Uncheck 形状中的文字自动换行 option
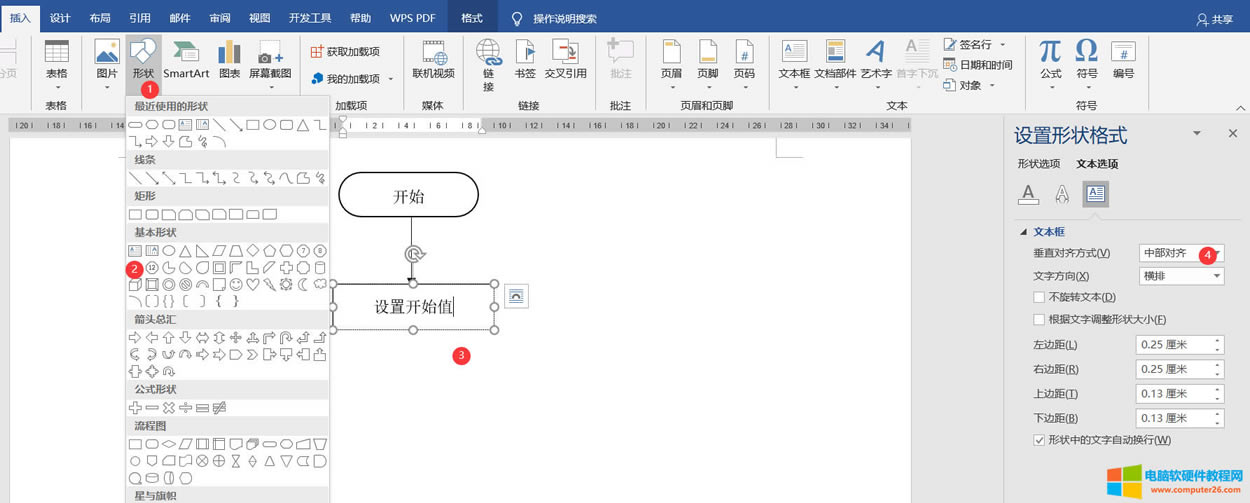 (x=1040, y=440)
